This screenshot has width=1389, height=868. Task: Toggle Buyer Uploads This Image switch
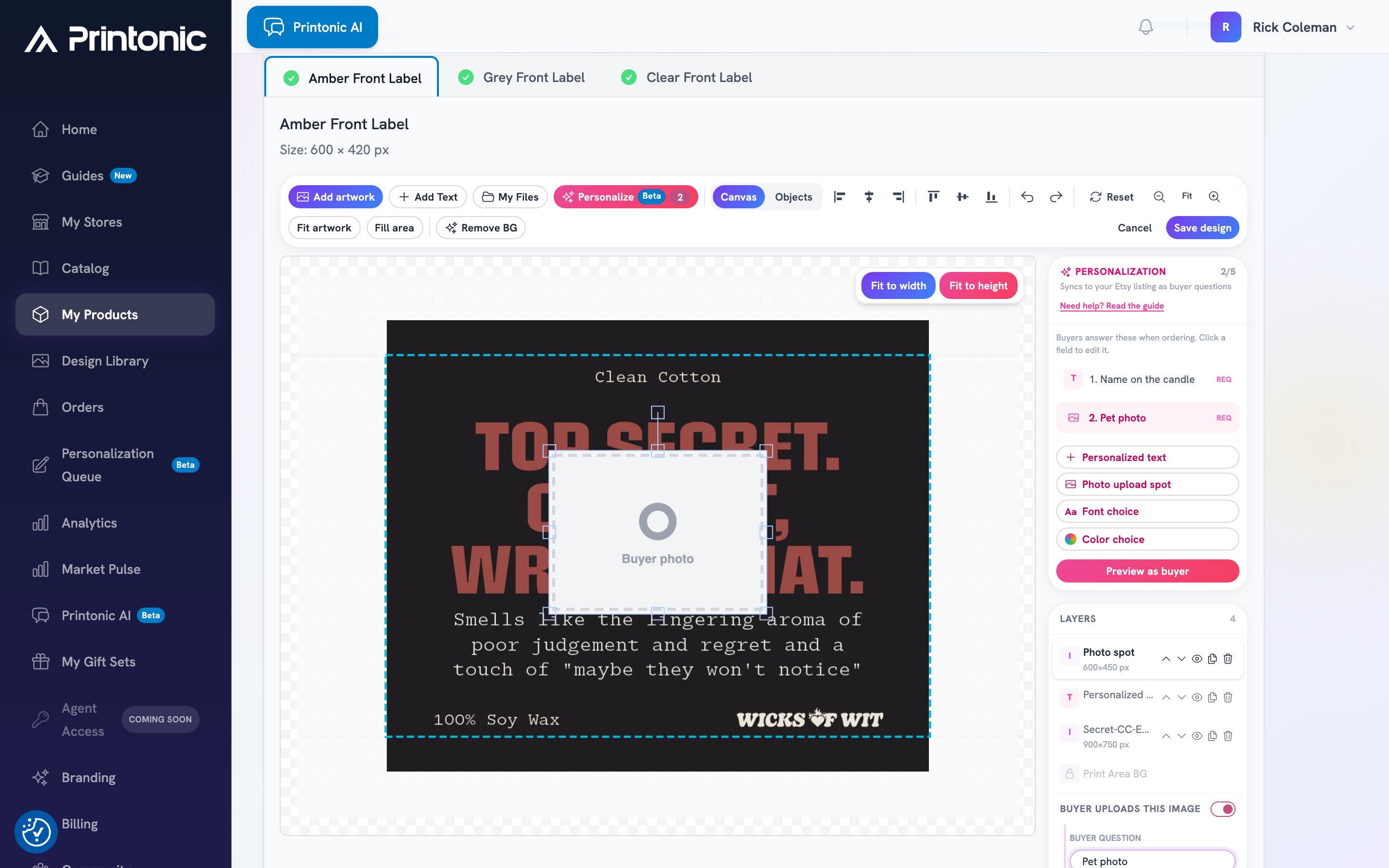click(x=1223, y=809)
